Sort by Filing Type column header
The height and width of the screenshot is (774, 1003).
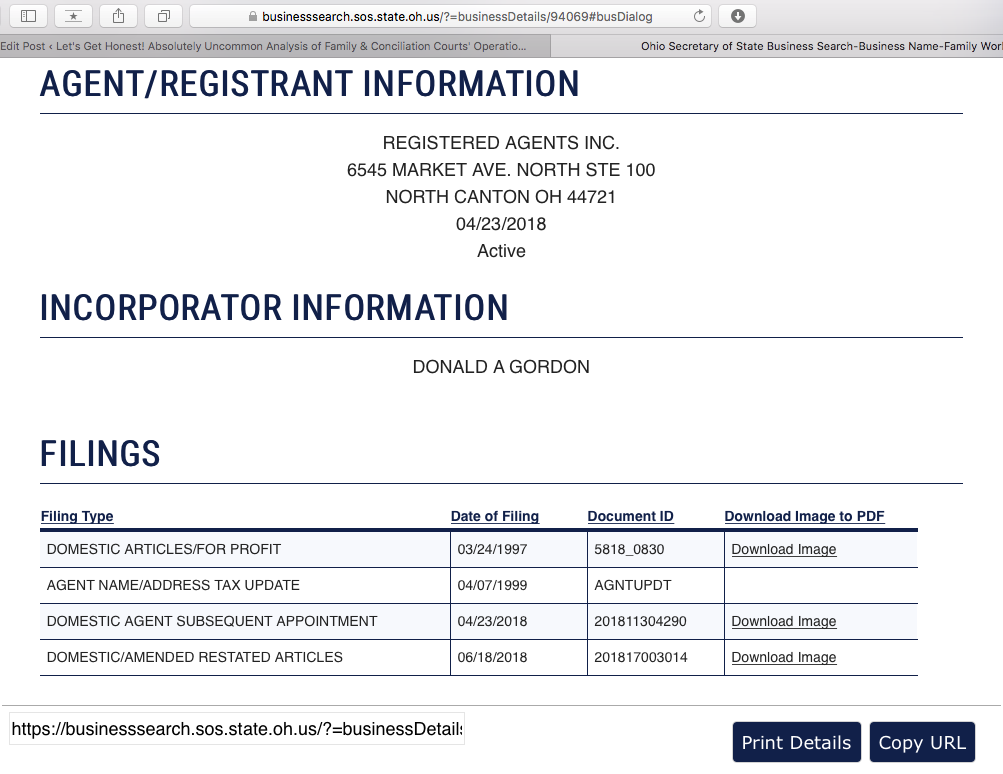[x=77, y=516]
